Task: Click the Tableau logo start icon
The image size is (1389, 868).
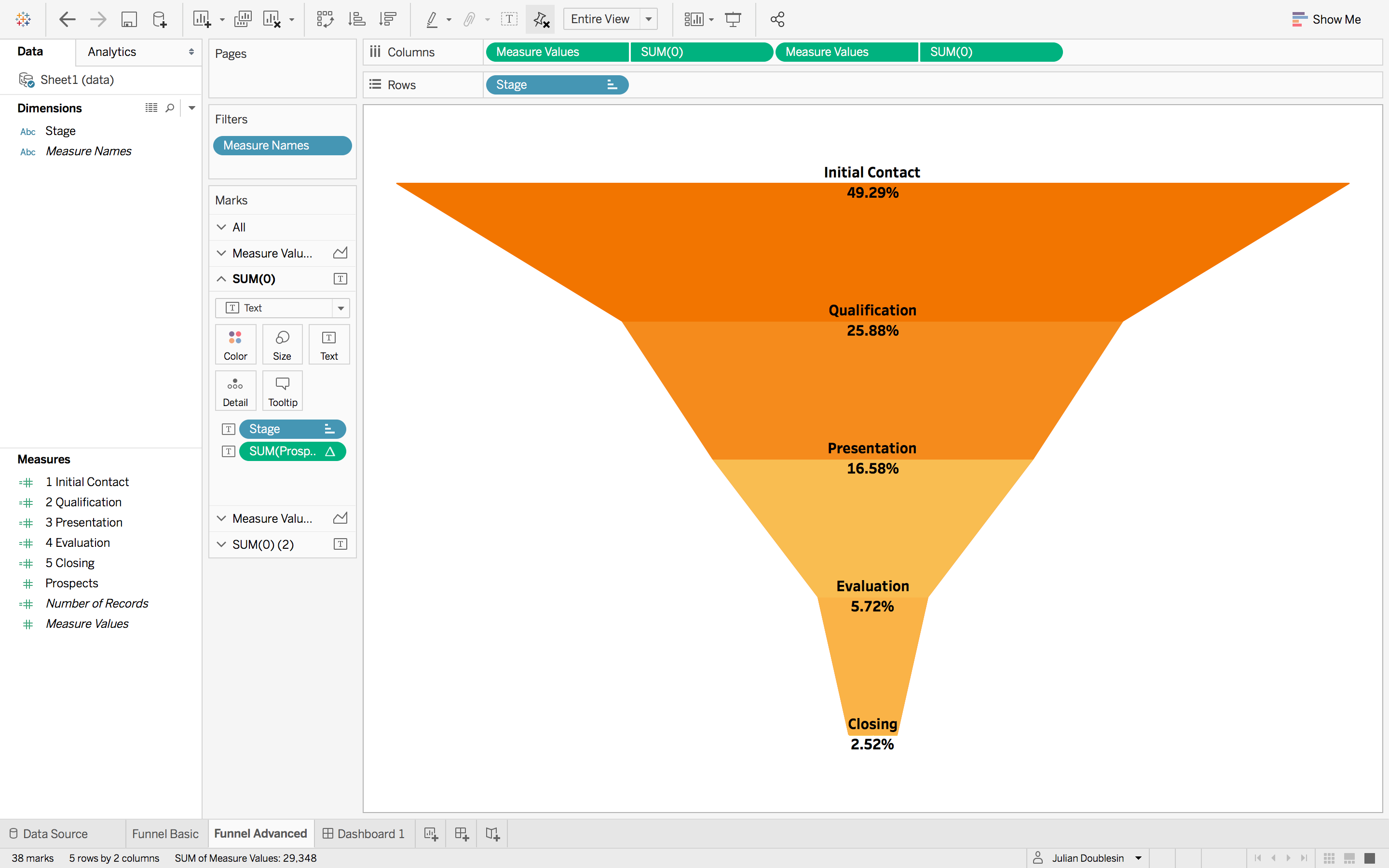Action: (24, 19)
